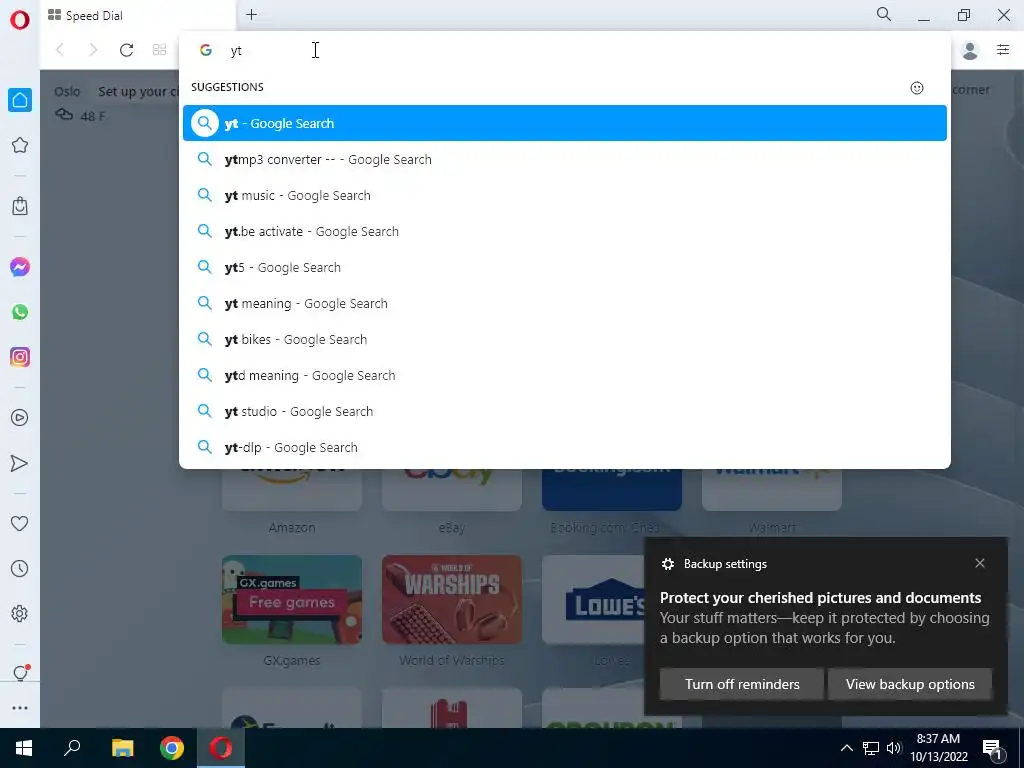The height and width of the screenshot is (768, 1024).
Task: Click the Google logo in the address bar
Action: pyautogui.click(x=206, y=50)
